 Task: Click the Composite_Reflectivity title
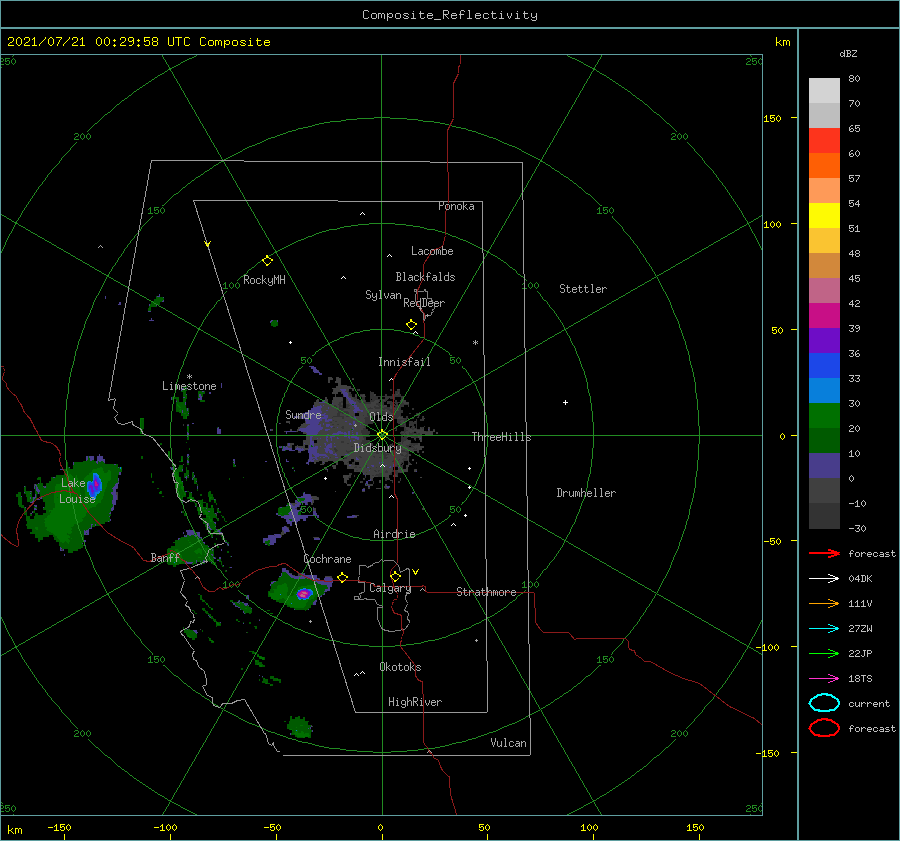[x=450, y=15]
